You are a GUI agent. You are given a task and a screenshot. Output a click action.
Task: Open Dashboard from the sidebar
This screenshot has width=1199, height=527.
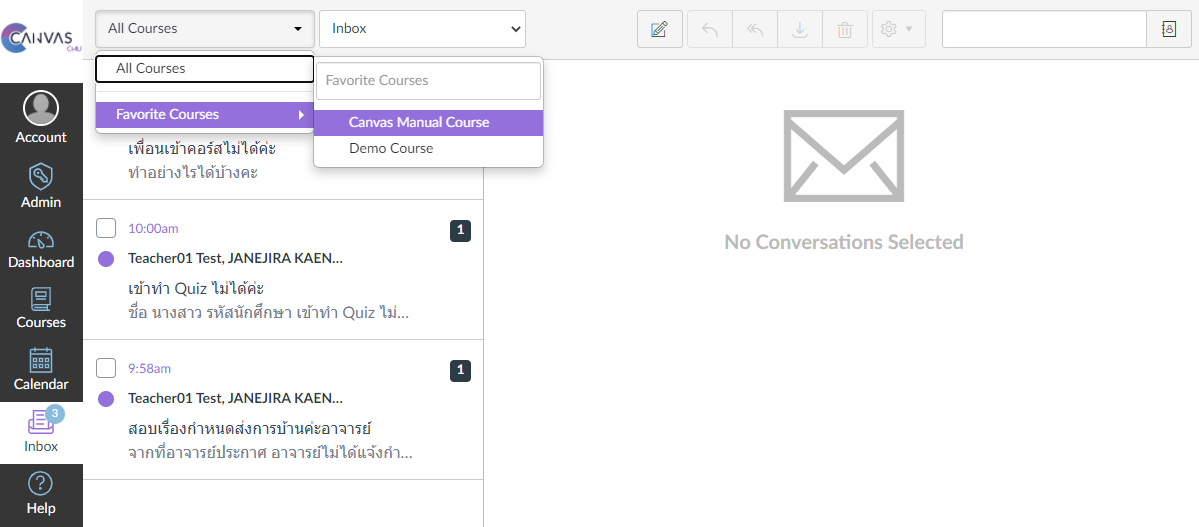pos(41,249)
